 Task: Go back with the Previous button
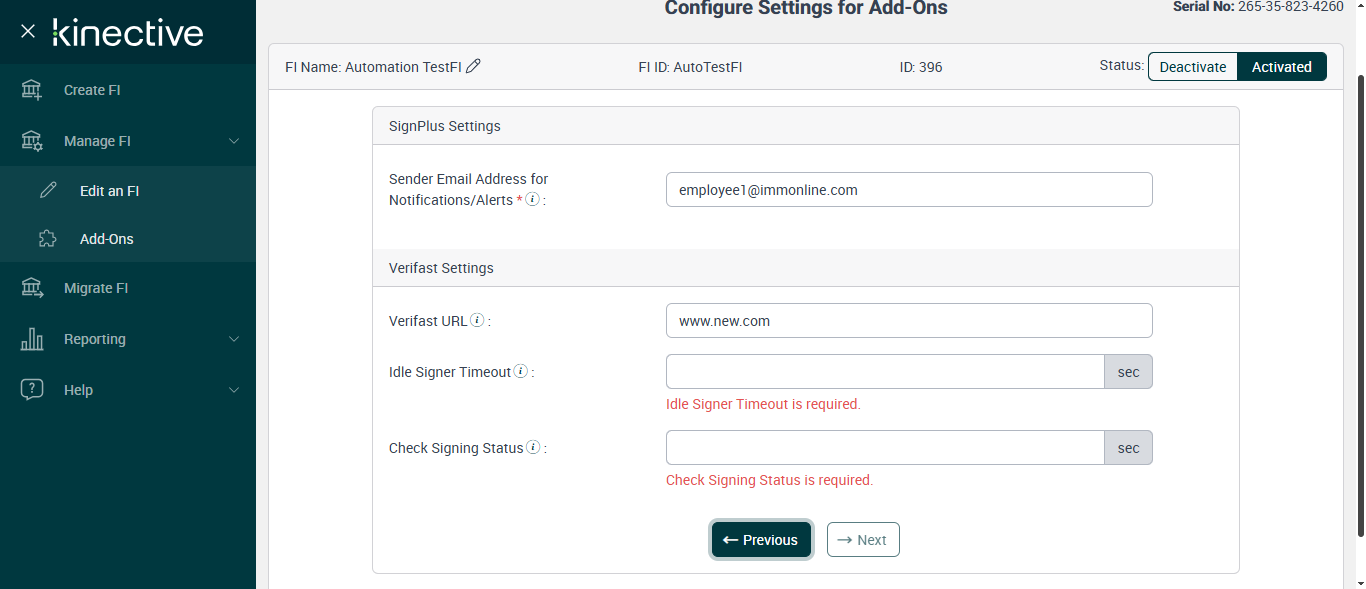pos(761,540)
